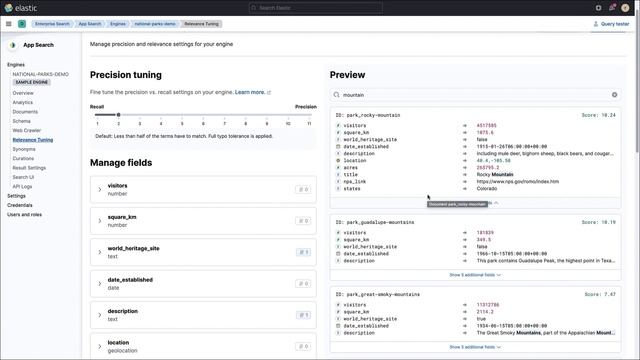
Task: Open Web Crawler in the sidebar
Action: [27, 131]
